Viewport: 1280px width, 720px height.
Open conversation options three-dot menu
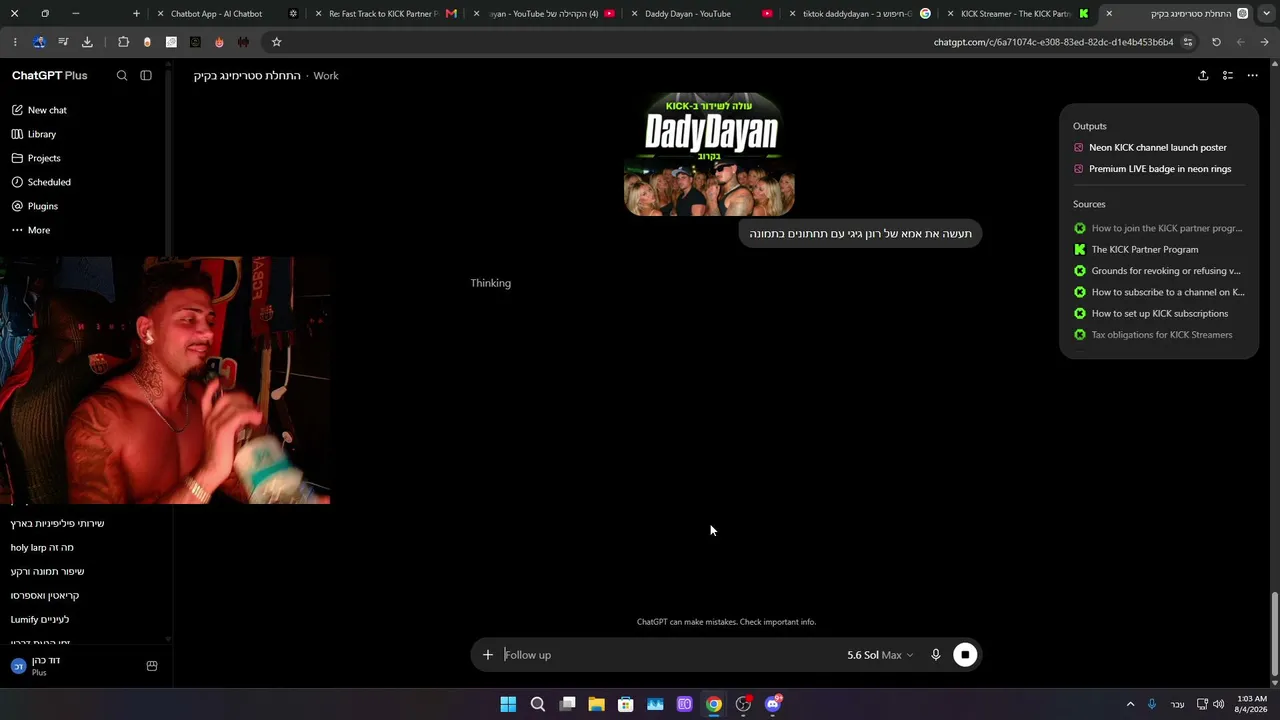click(1252, 76)
